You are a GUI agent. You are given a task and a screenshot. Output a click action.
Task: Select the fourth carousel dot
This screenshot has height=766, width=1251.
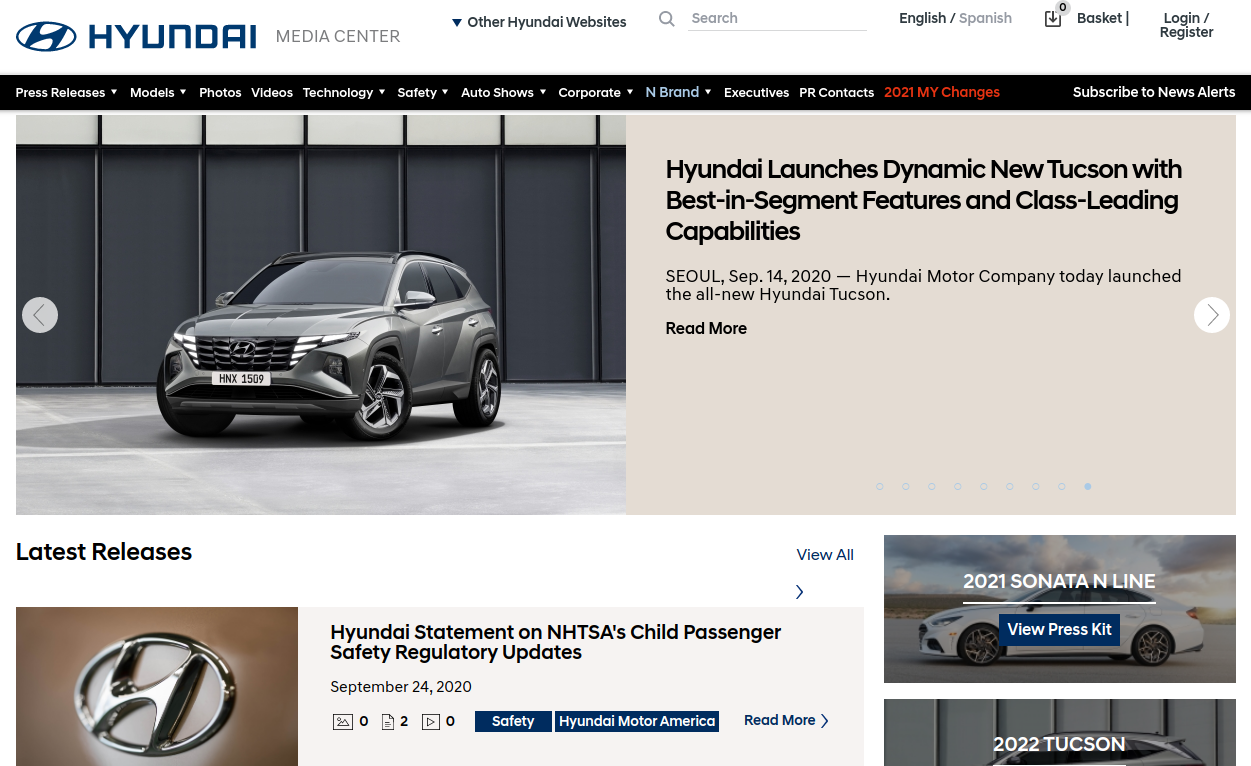958,487
